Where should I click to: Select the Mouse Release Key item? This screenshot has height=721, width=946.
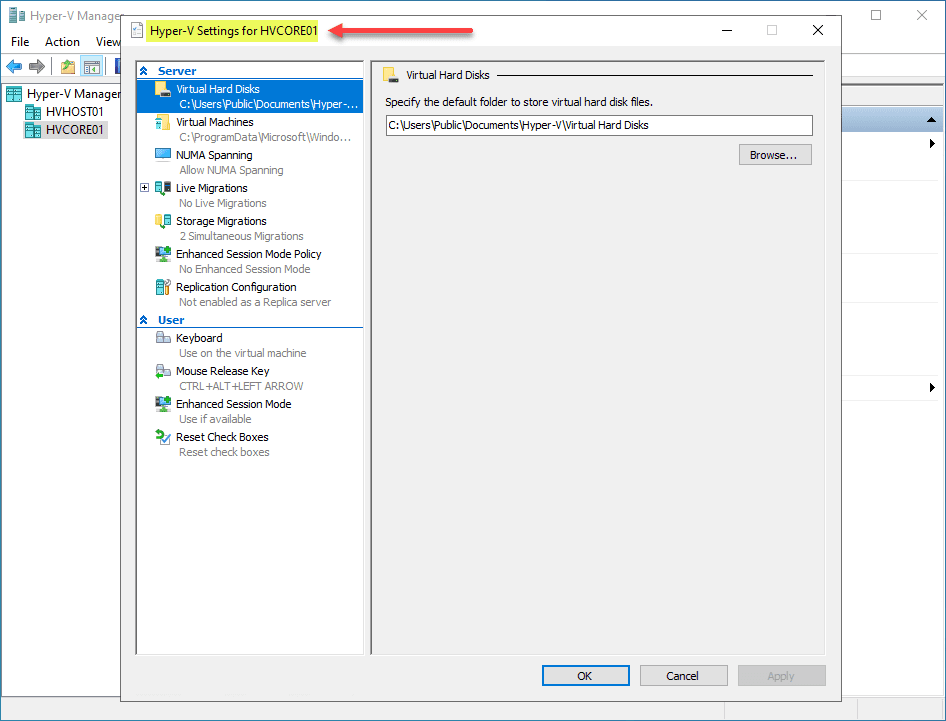[250, 378]
